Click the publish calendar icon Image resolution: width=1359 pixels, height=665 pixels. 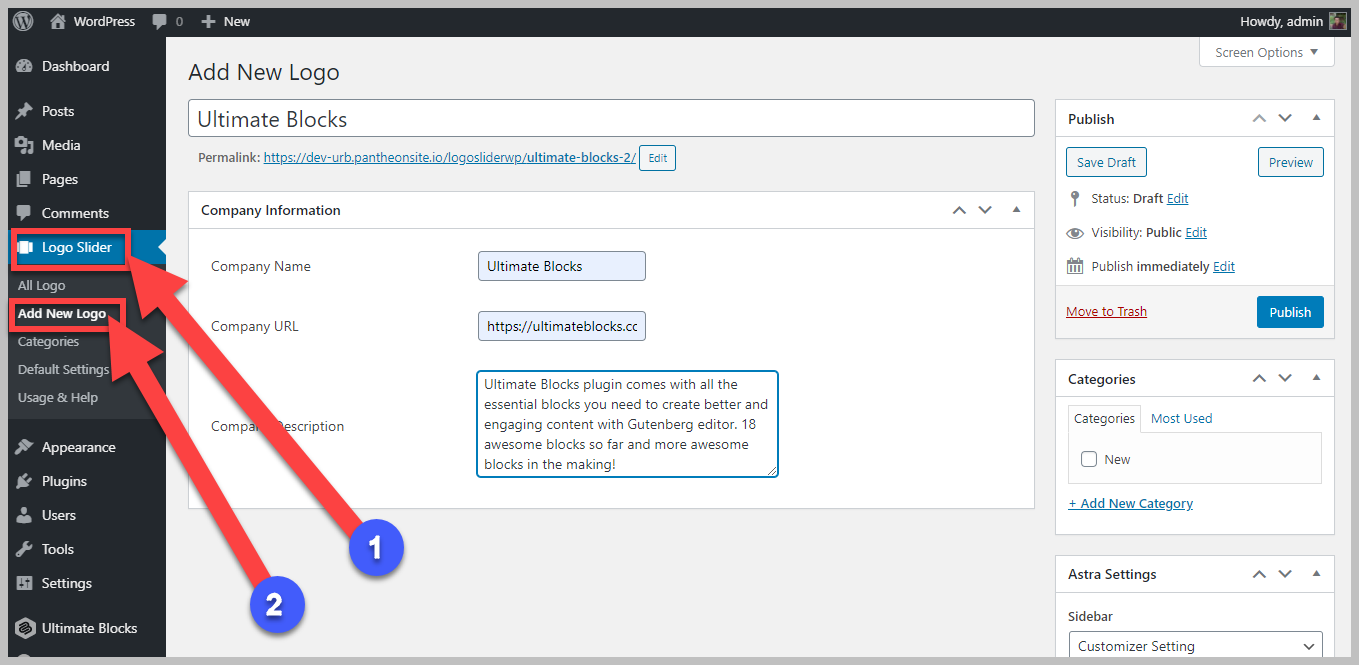(x=1075, y=266)
